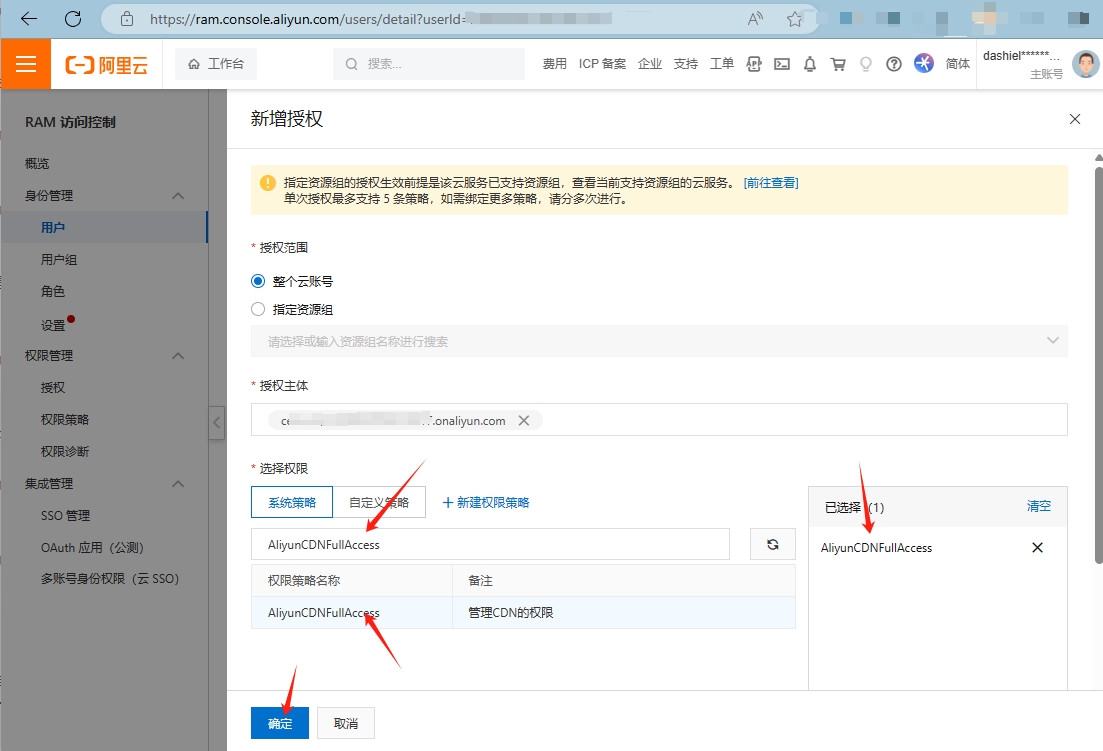
Task: Remove AliyunCDNFullAccess from selected list
Action: [x=1037, y=548]
